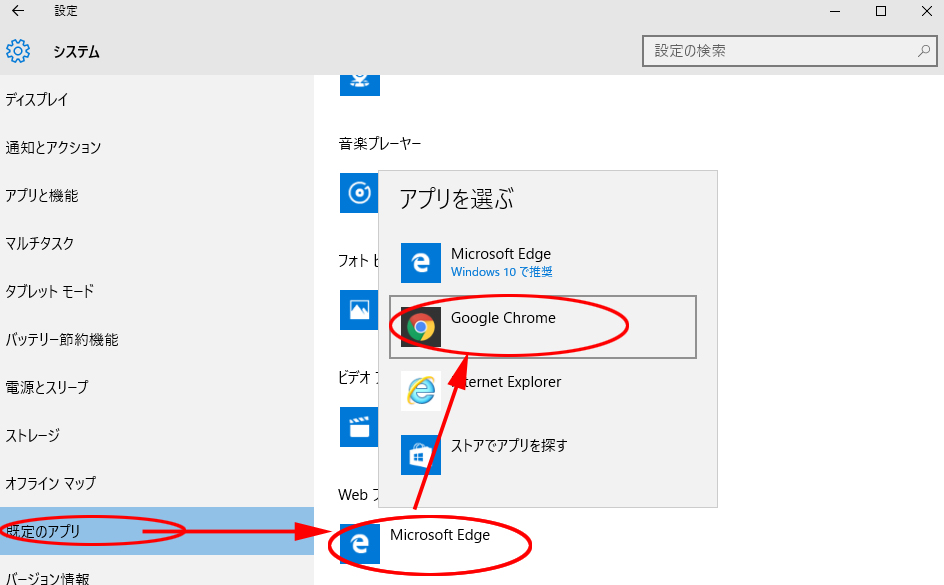The height and width of the screenshot is (585, 944).
Task: Go back with the back arrow
Action: coord(18,11)
